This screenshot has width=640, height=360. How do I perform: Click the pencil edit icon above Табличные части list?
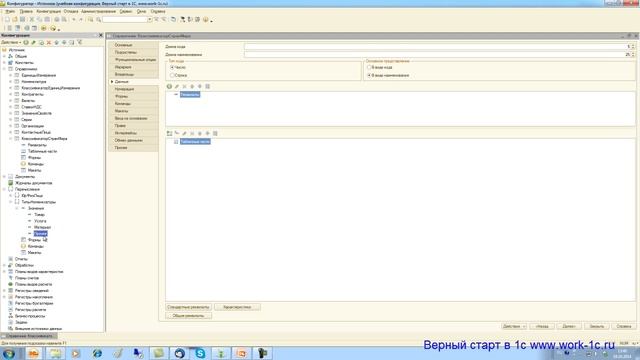pyautogui.click(x=184, y=133)
